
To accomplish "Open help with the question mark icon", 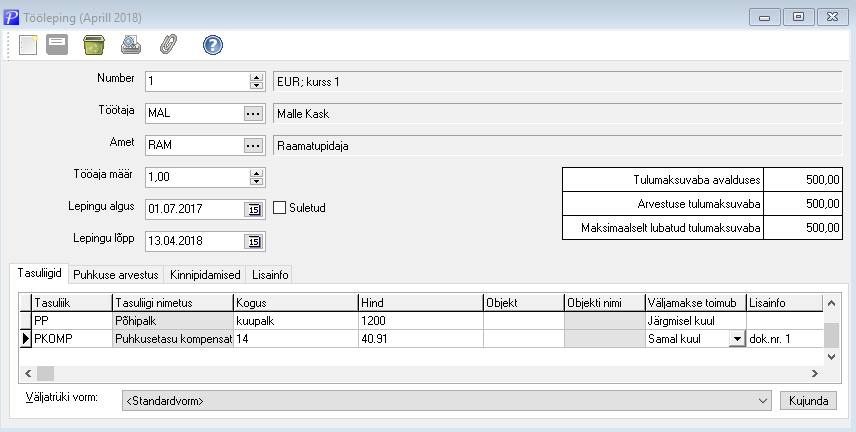I will 213,45.
